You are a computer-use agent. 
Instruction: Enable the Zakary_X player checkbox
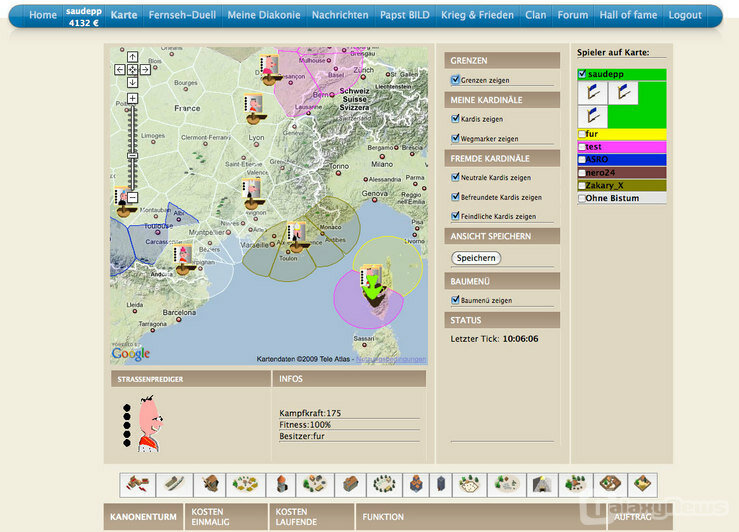[583, 186]
